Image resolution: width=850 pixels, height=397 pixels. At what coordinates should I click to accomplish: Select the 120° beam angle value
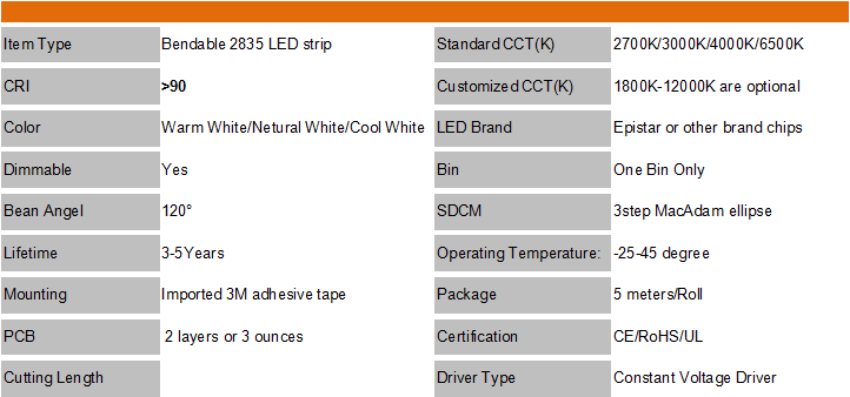click(177, 211)
